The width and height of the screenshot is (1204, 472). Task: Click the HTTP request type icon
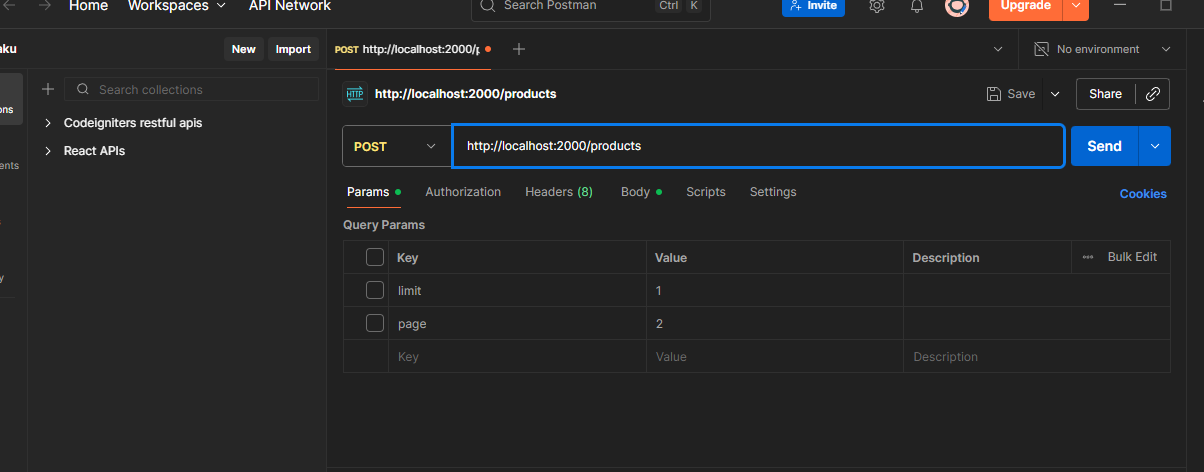355,94
